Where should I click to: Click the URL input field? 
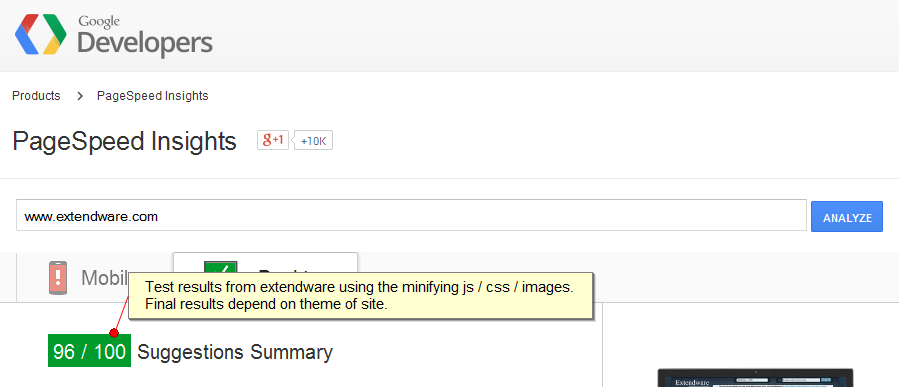click(x=411, y=216)
